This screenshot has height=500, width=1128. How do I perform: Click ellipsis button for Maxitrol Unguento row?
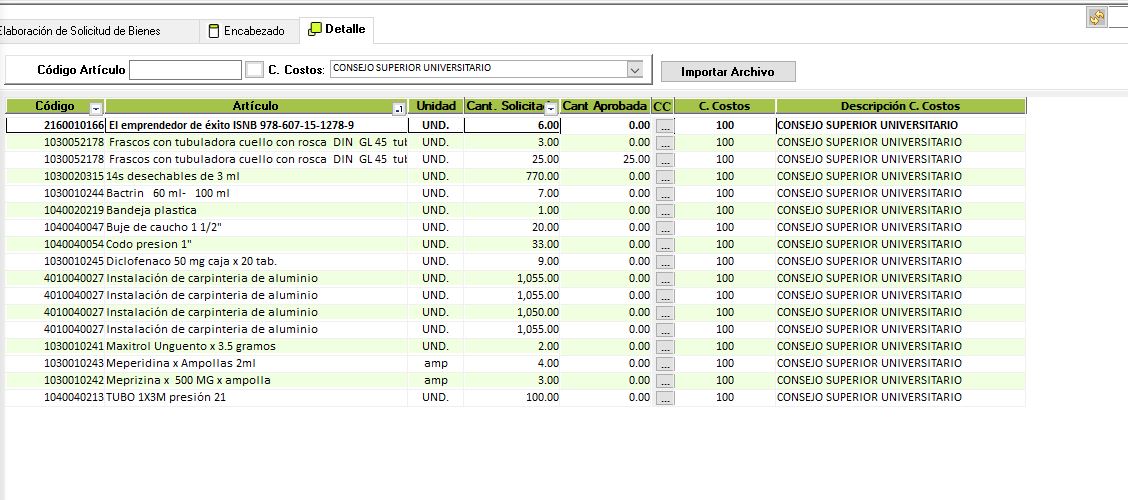coord(665,347)
